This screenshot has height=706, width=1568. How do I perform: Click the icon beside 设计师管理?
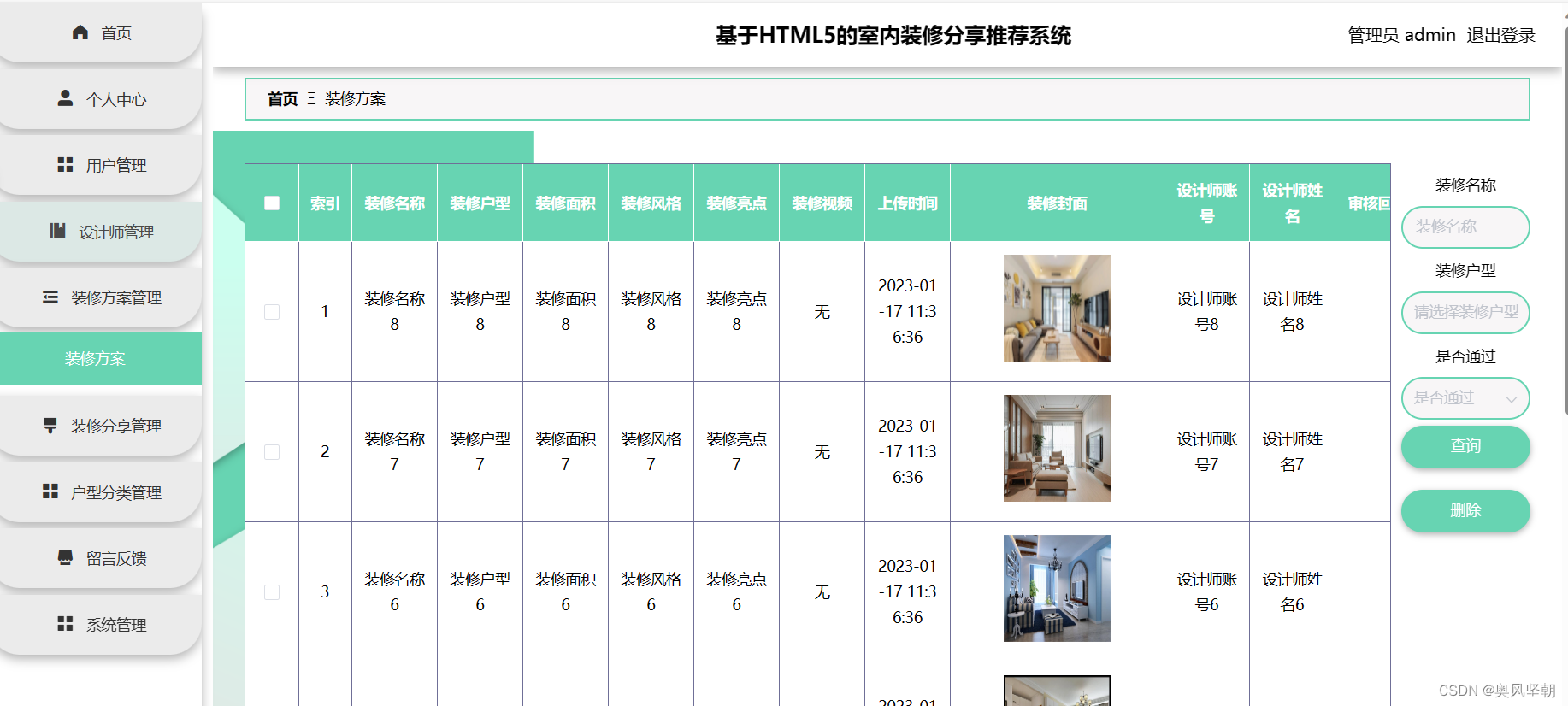58,231
